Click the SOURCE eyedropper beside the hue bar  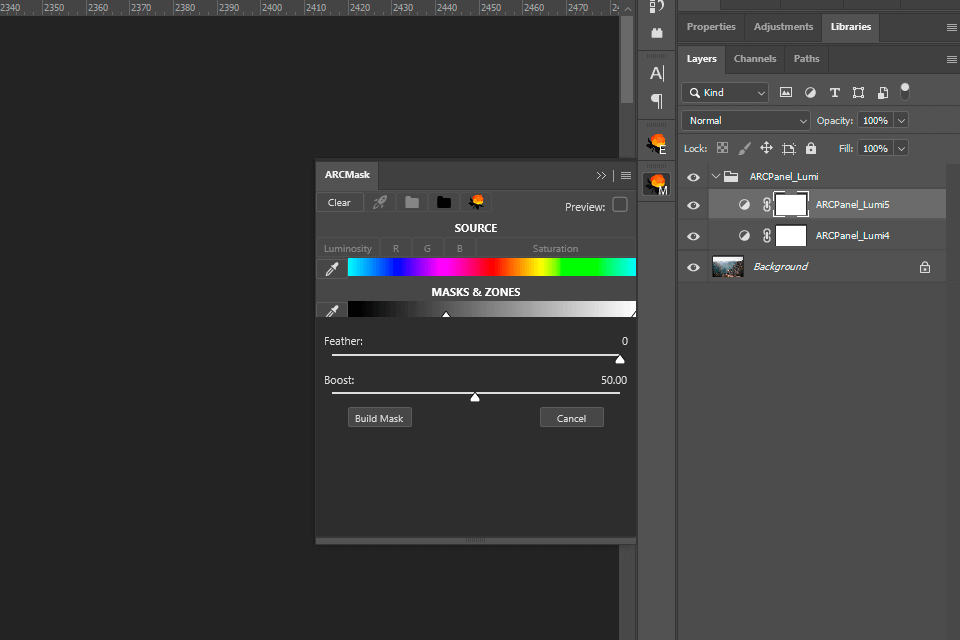pyautogui.click(x=331, y=268)
